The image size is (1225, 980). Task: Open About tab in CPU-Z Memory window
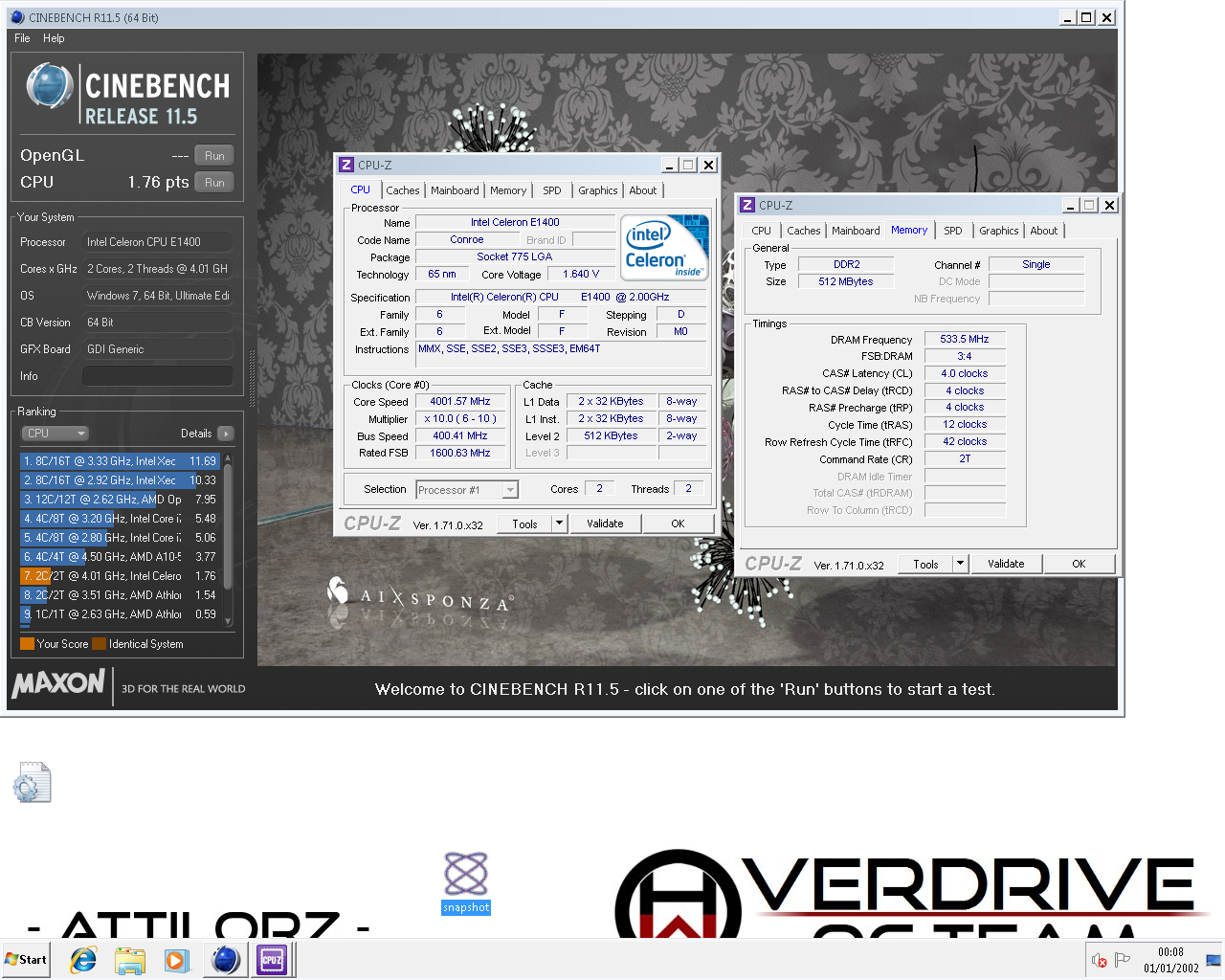[x=1044, y=231]
